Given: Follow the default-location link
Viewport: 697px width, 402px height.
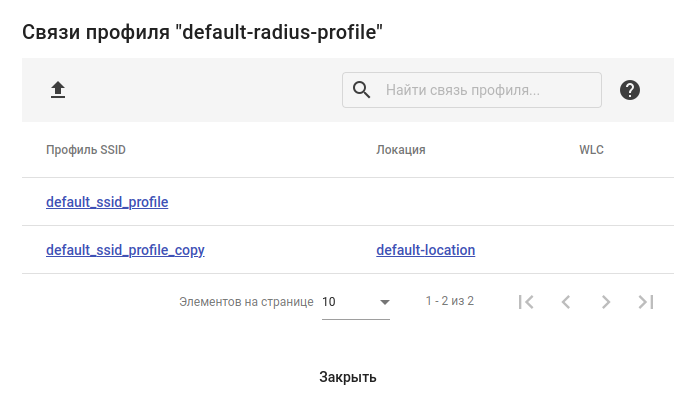Looking at the screenshot, I should click(426, 250).
